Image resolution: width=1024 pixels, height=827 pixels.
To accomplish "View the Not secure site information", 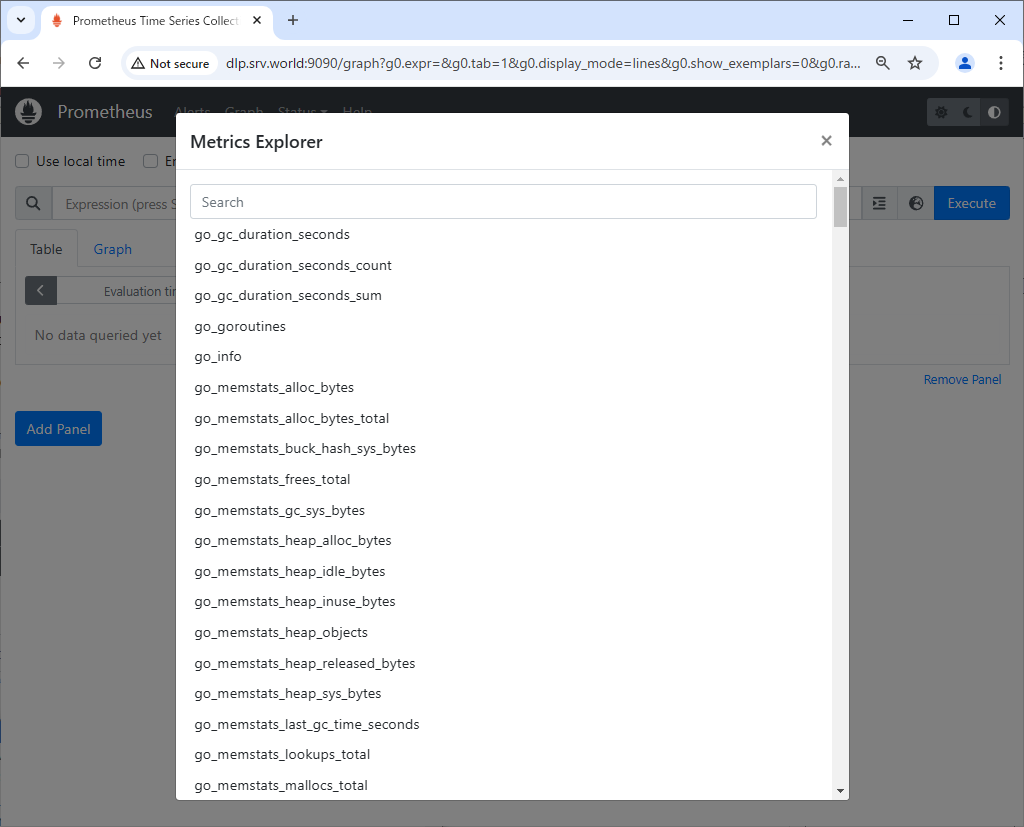I will point(171,63).
